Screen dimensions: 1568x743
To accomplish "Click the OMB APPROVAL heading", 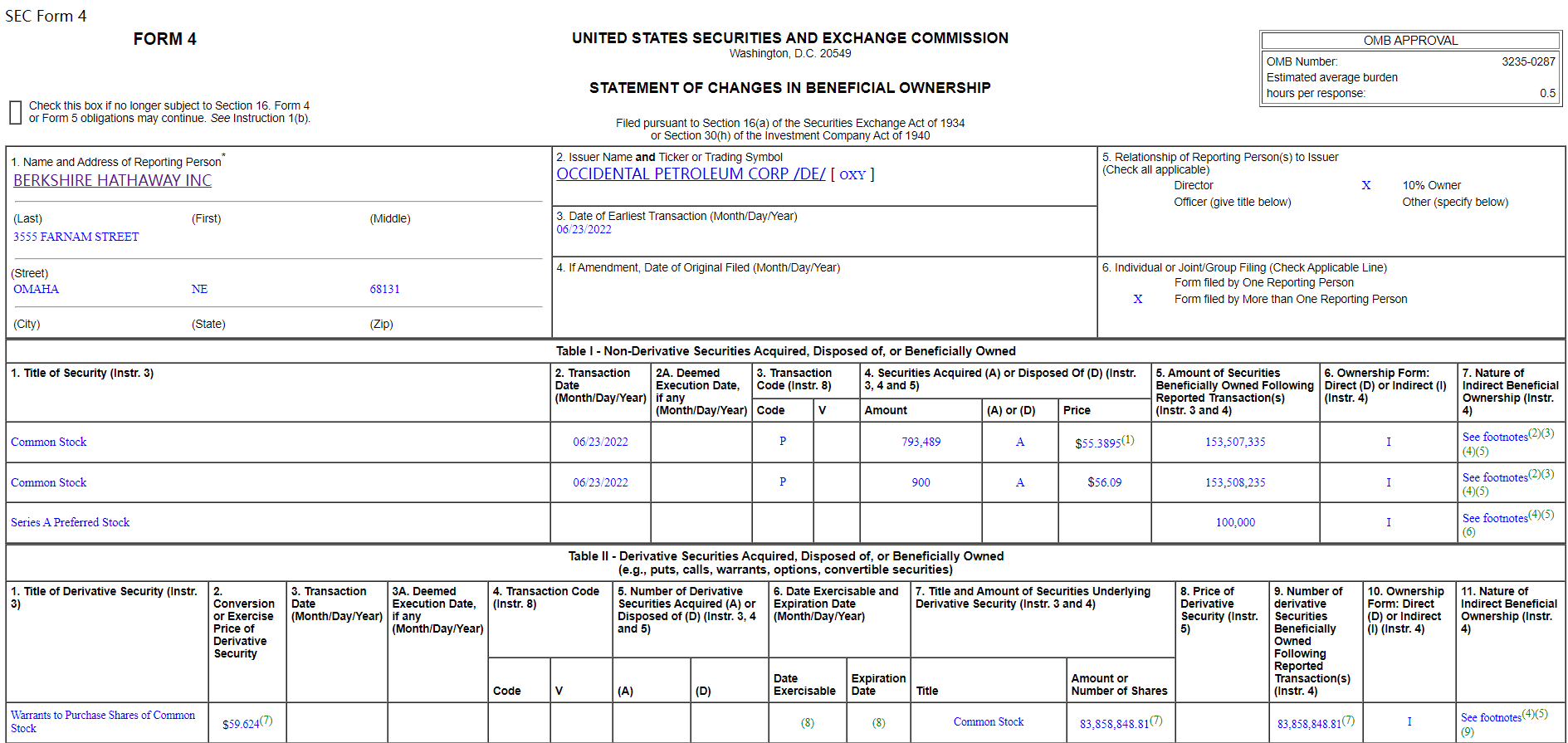I will click(1410, 41).
